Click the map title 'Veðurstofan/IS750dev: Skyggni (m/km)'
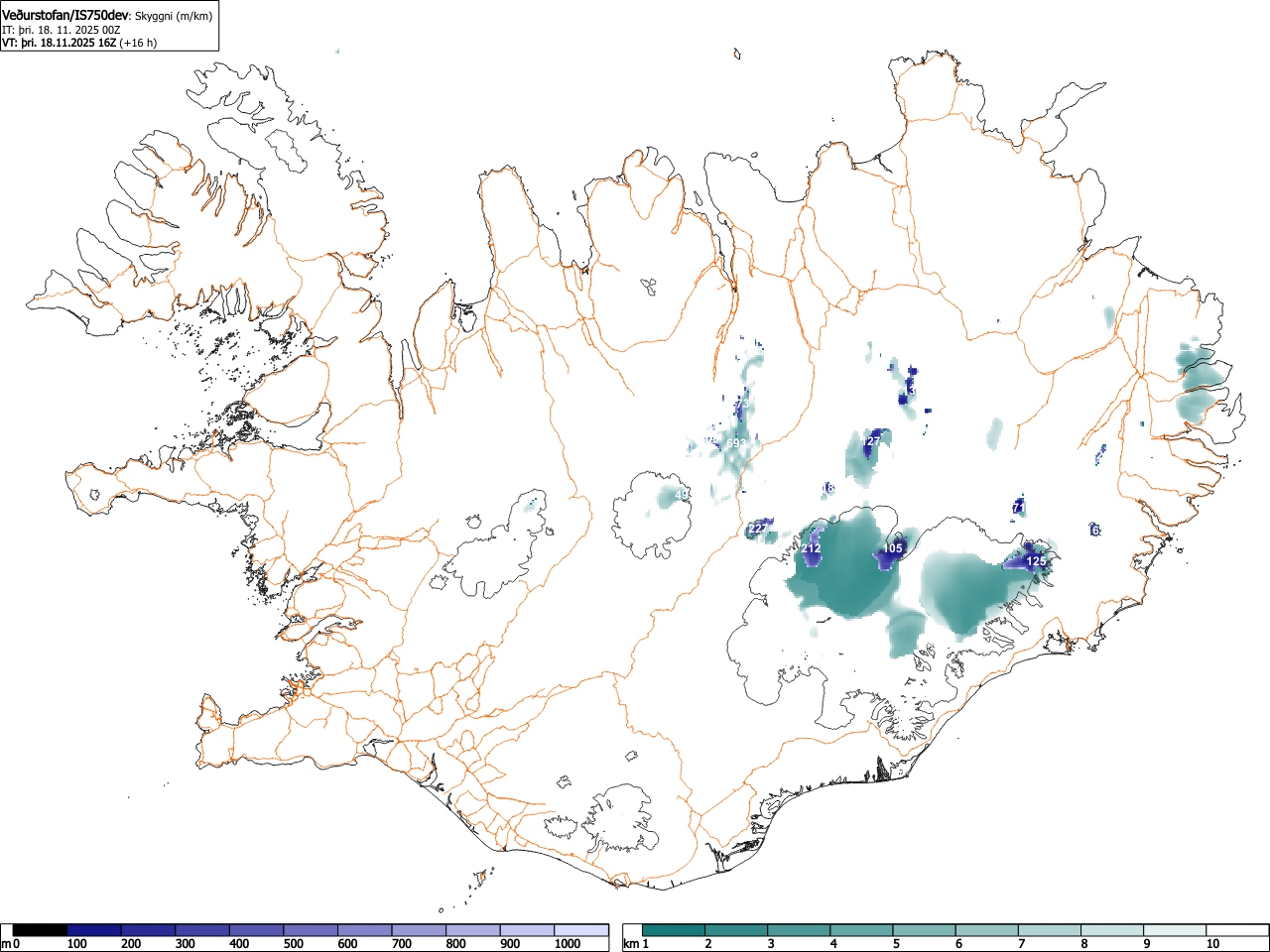 pos(106,16)
